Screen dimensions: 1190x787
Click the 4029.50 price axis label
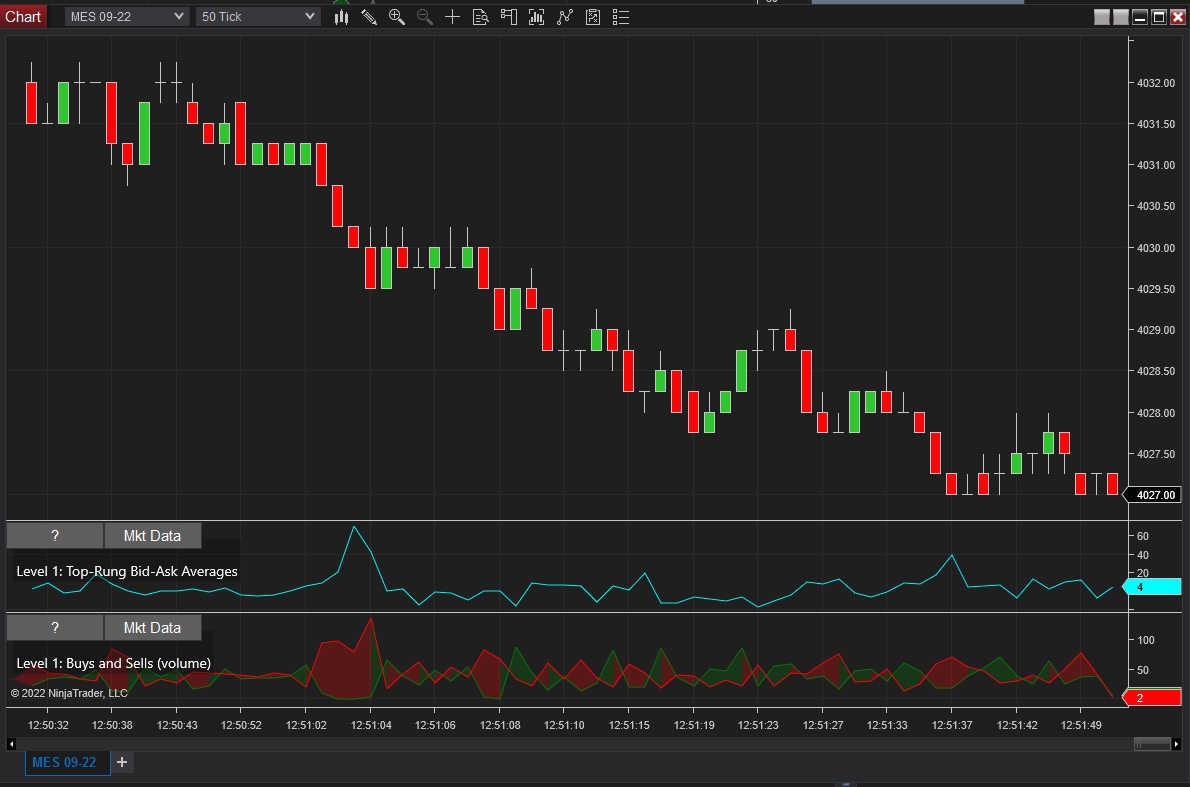click(x=1156, y=289)
